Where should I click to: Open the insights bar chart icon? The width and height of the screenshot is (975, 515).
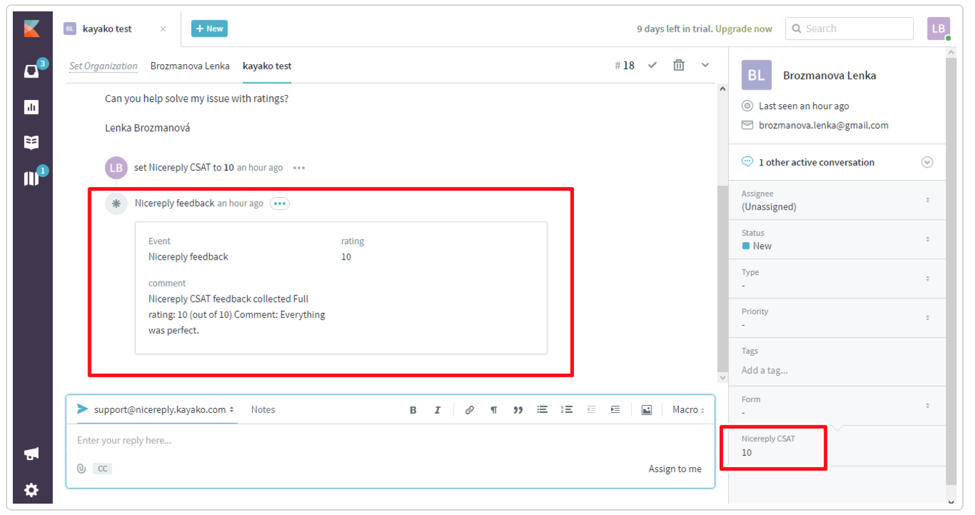[32, 107]
